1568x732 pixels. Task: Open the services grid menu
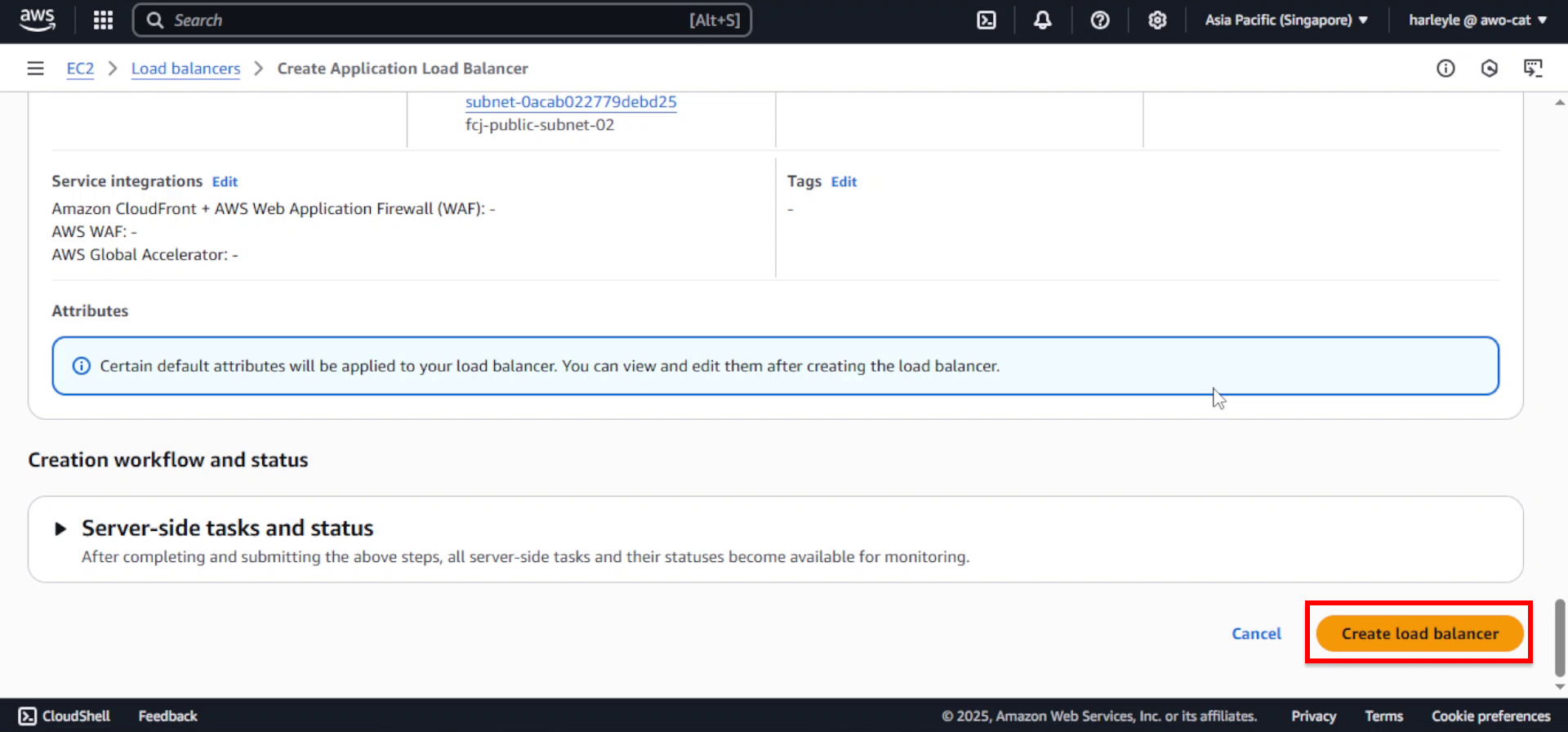tap(103, 20)
